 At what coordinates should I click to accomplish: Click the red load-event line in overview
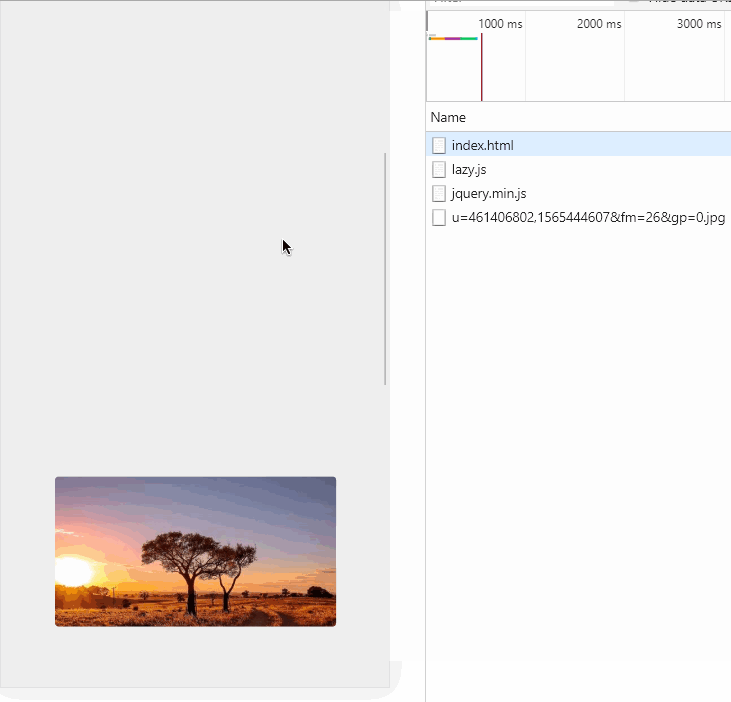pyautogui.click(x=482, y=67)
